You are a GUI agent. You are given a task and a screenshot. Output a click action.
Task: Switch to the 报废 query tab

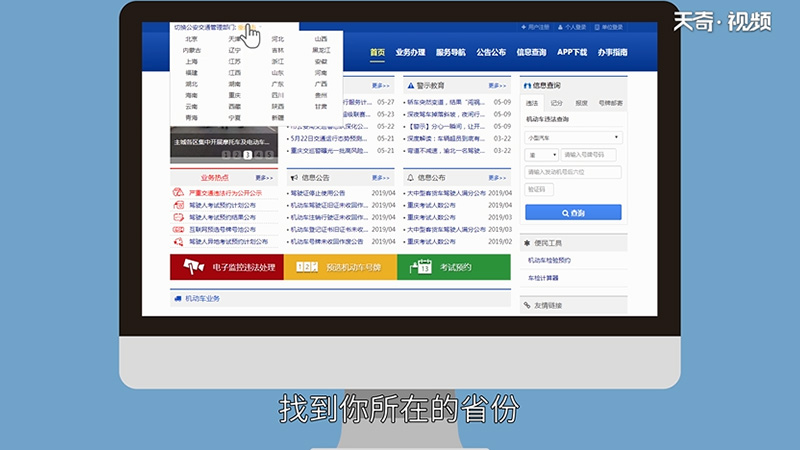[x=581, y=103]
